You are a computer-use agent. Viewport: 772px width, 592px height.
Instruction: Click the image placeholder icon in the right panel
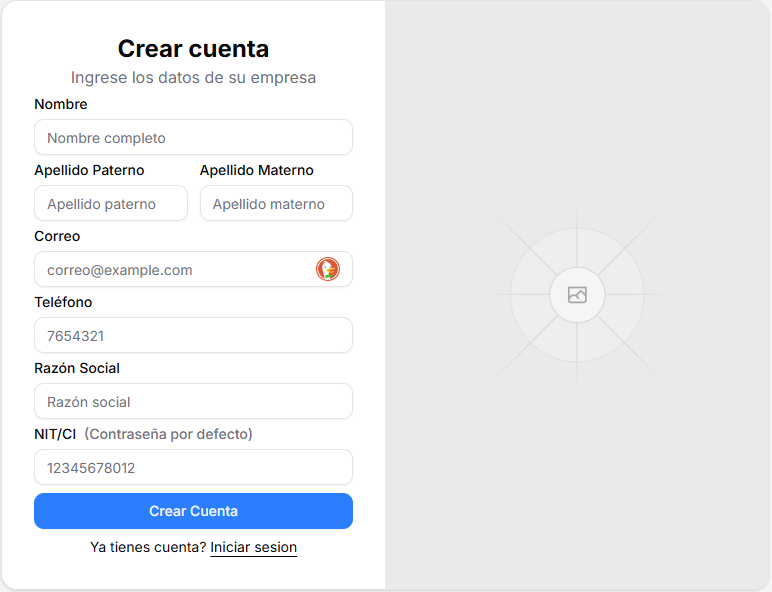click(577, 295)
